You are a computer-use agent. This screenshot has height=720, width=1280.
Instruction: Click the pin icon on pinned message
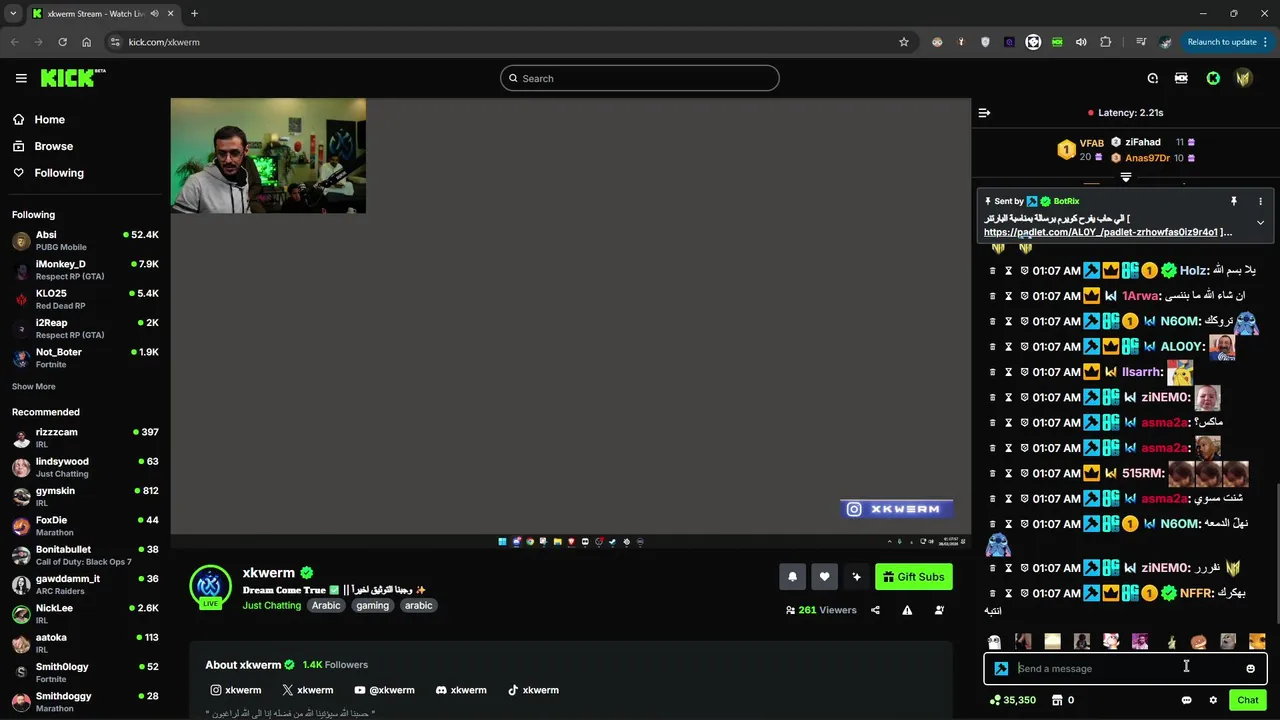click(x=1234, y=201)
